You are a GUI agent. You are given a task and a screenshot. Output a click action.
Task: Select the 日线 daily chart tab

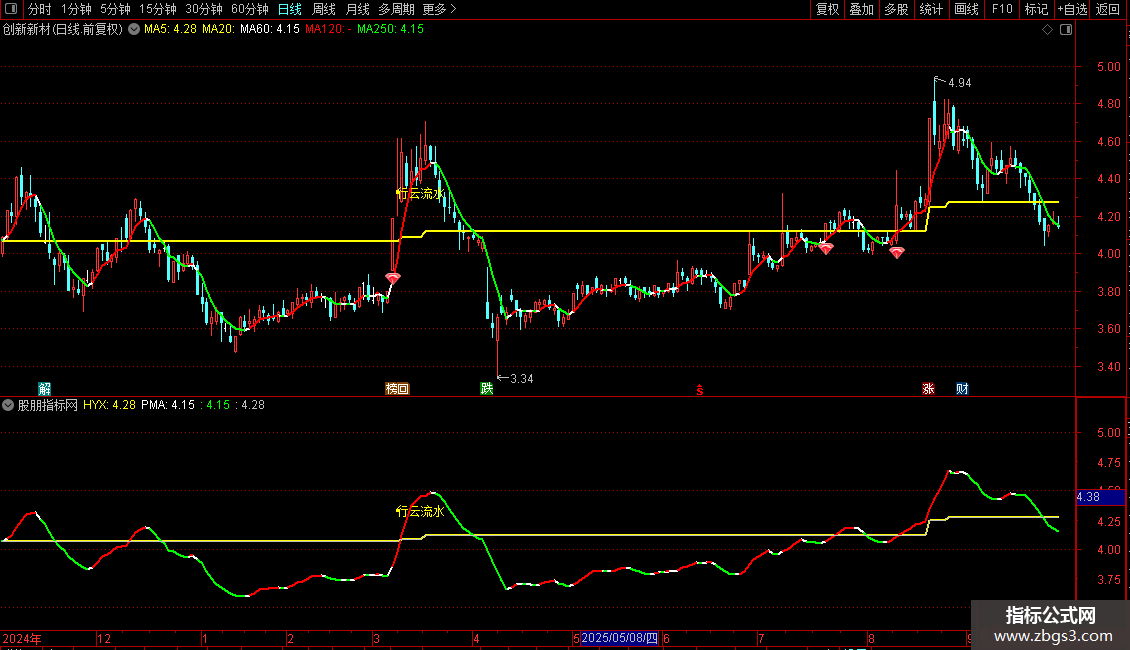coord(290,9)
